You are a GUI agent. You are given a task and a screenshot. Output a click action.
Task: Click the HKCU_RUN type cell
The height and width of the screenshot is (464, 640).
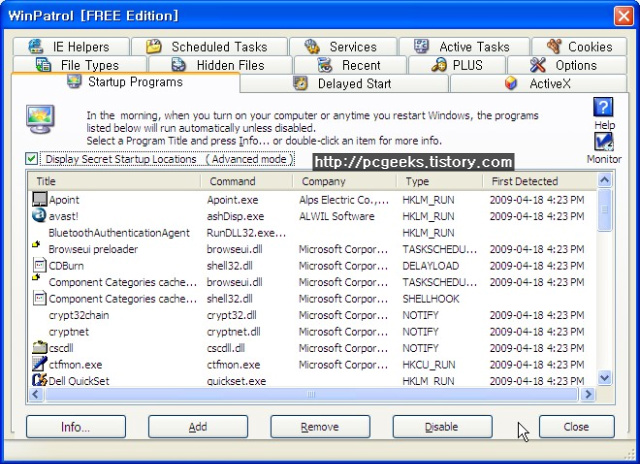tap(429, 364)
